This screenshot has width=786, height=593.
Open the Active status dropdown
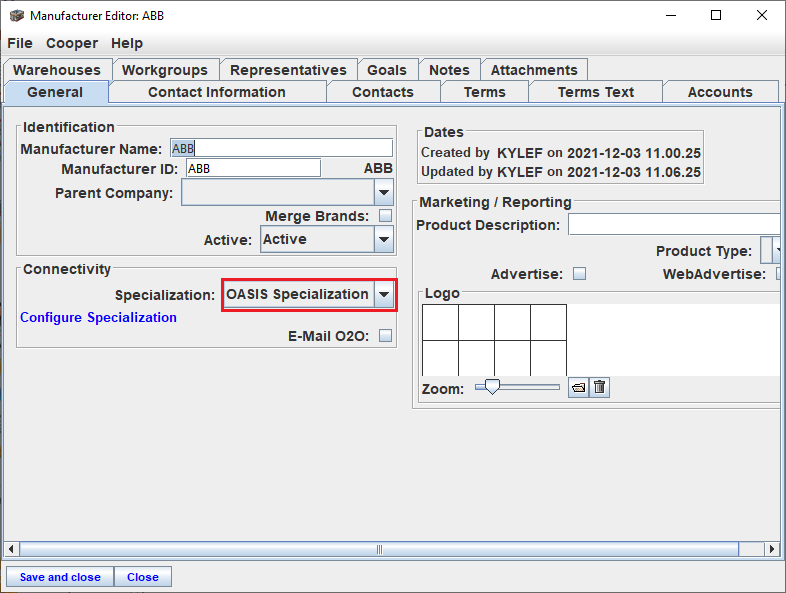tap(384, 239)
